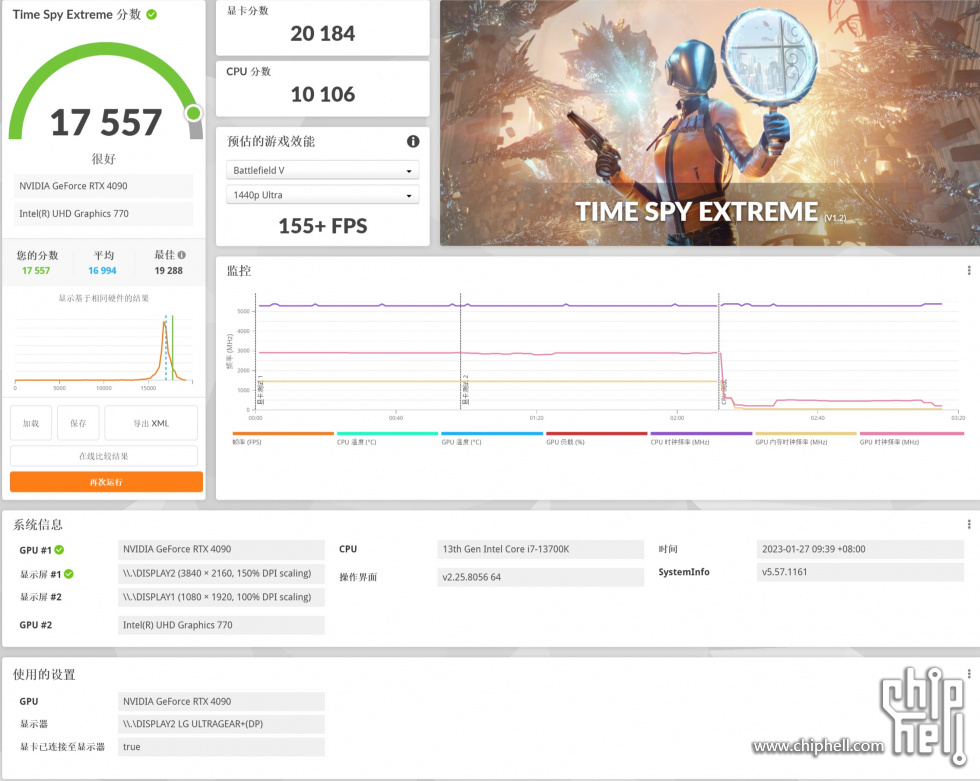Click NVIDIA GeForce RTX 4090 under 使用的设置
Image resolution: width=980 pixels, height=781 pixels.
click(x=221, y=702)
